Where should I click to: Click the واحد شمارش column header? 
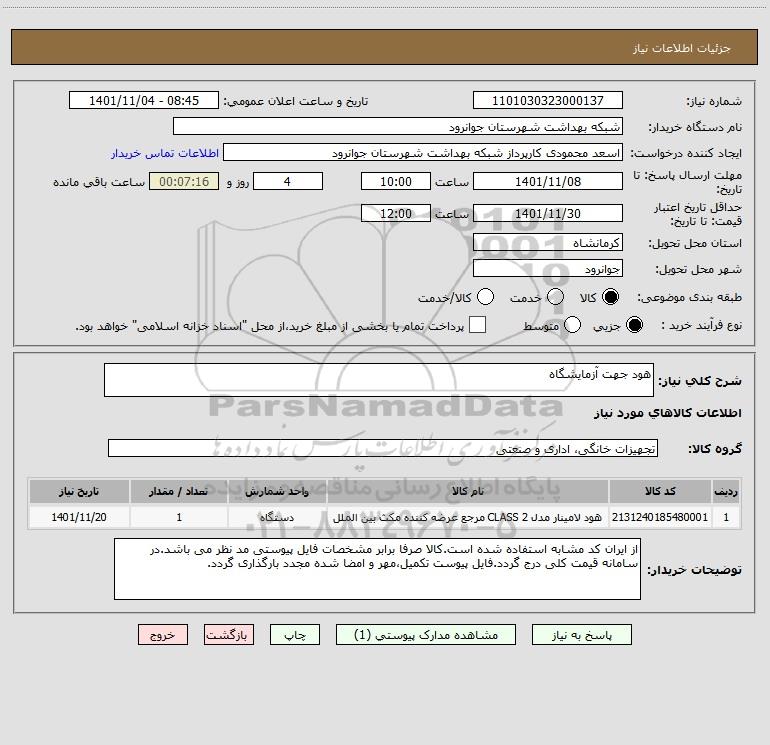(277, 491)
